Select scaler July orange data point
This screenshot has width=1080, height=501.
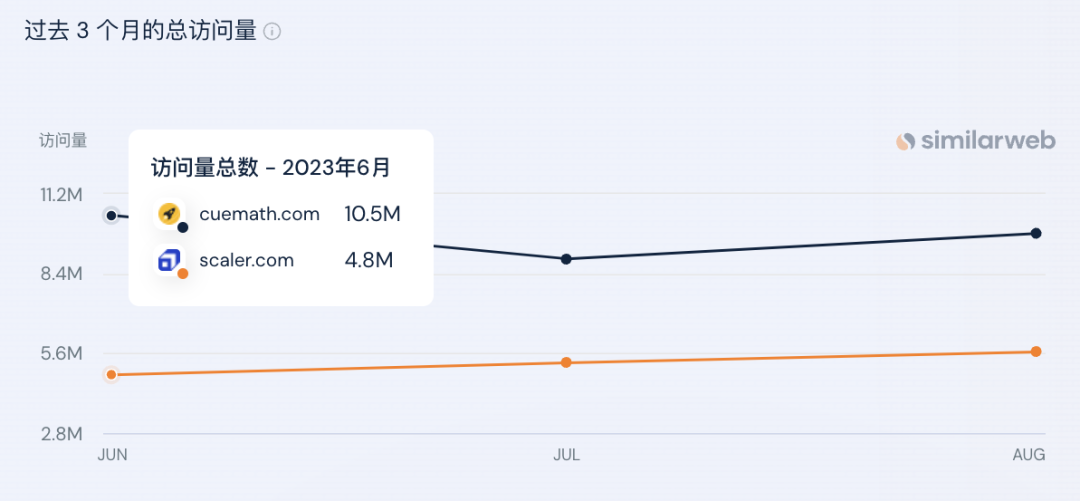(566, 362)
